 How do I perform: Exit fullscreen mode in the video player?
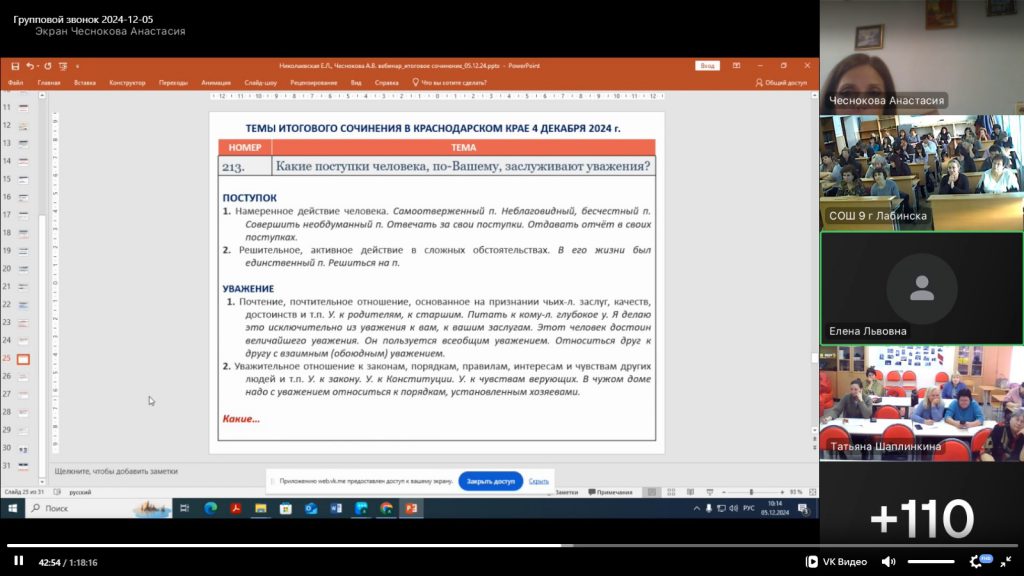(x=1006, y=562)
